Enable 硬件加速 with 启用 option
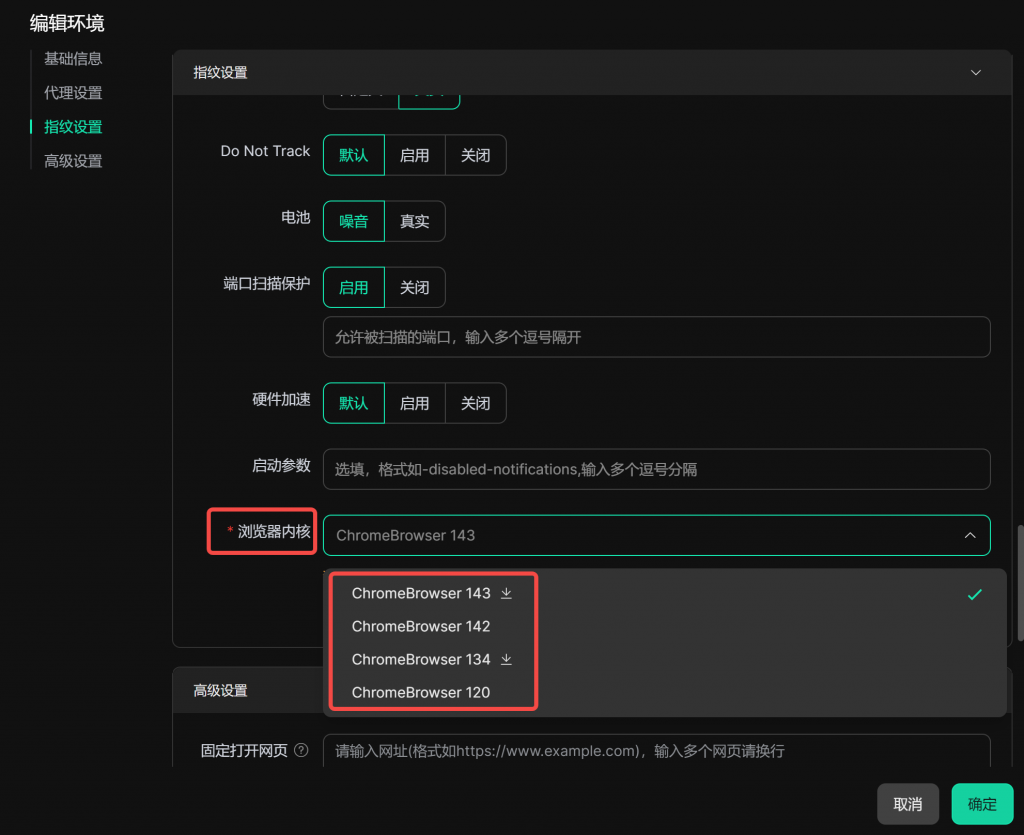1024x835 pixels. pos(414,403)
